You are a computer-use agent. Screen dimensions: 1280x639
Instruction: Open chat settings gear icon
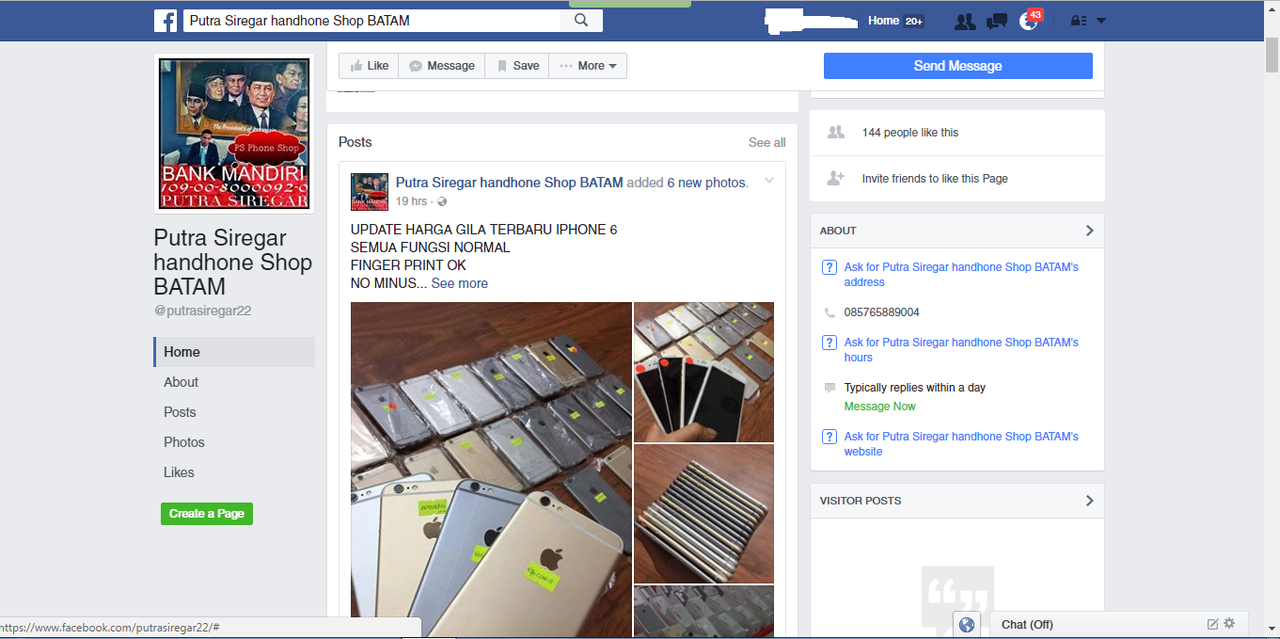pos(1229,623)
